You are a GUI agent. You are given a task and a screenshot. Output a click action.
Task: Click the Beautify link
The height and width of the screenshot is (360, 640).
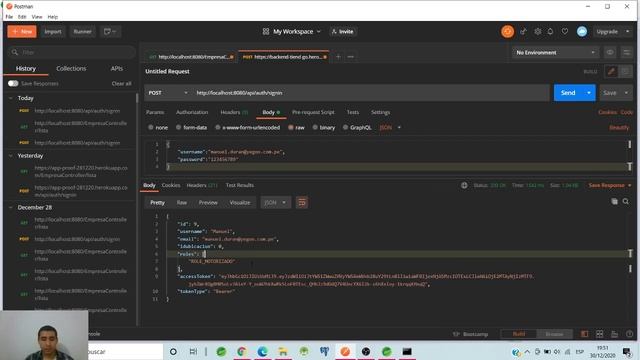(x=619, y=127)
